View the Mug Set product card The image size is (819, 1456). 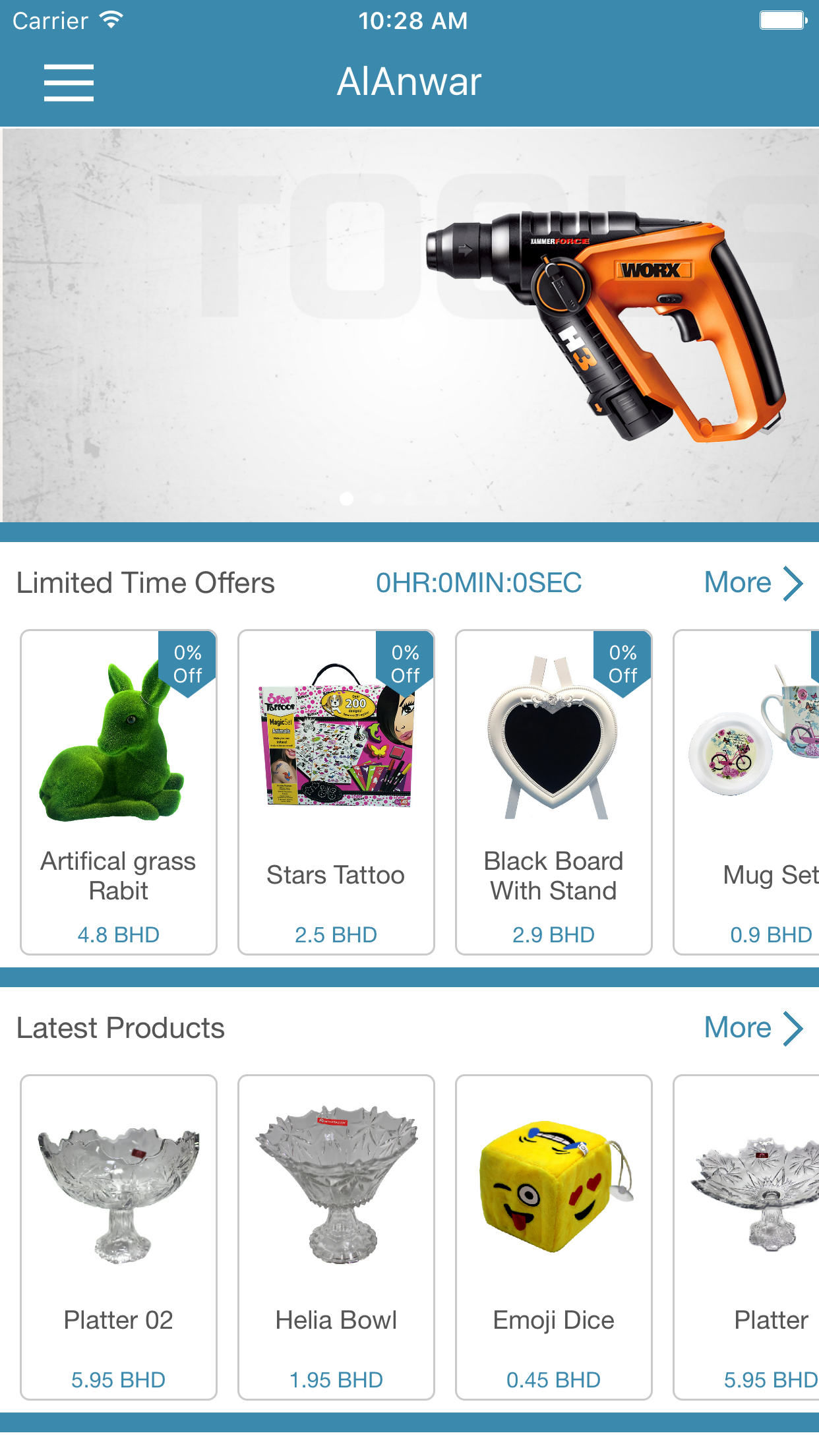[x=746, y=792]
